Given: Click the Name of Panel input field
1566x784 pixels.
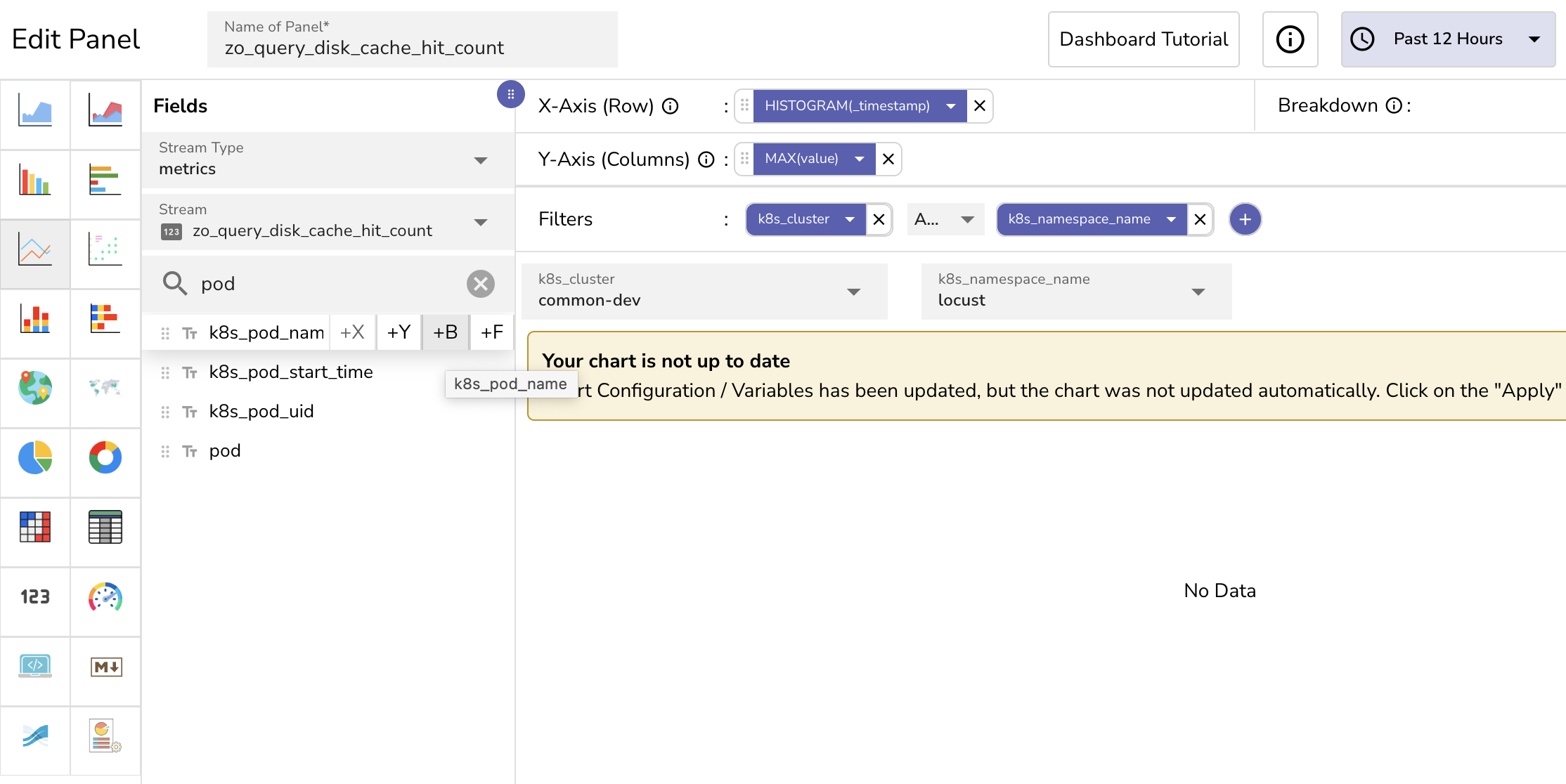Looking at the screenshot, I should [x=412, y=47].
